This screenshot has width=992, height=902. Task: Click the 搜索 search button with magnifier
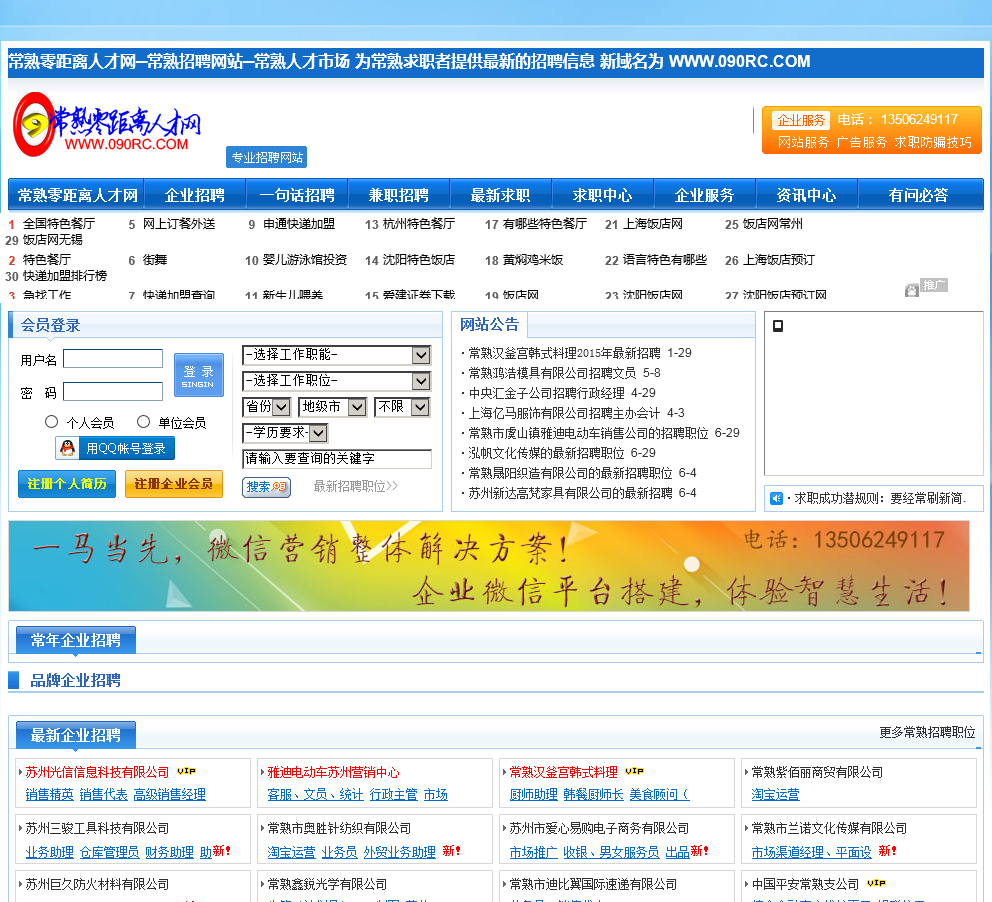click(x=266, y=486)
